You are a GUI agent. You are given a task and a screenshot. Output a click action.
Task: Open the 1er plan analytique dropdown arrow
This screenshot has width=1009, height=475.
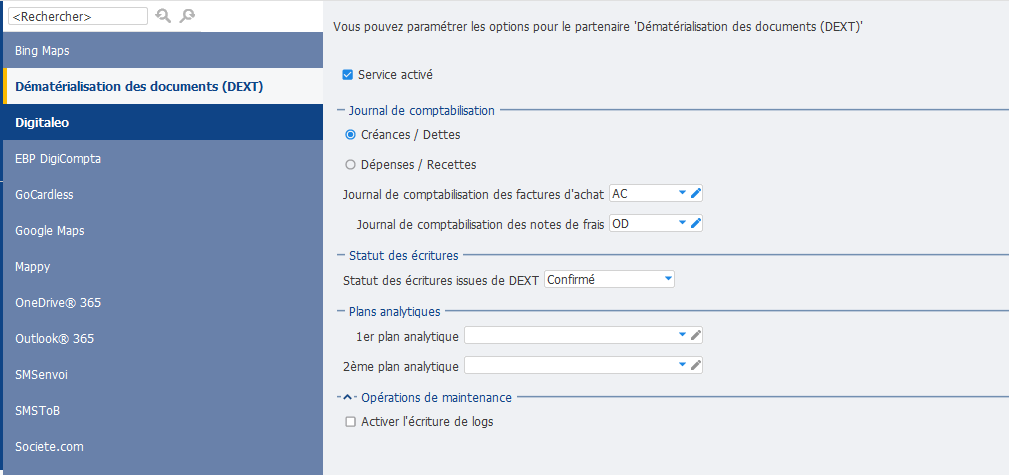682,335
